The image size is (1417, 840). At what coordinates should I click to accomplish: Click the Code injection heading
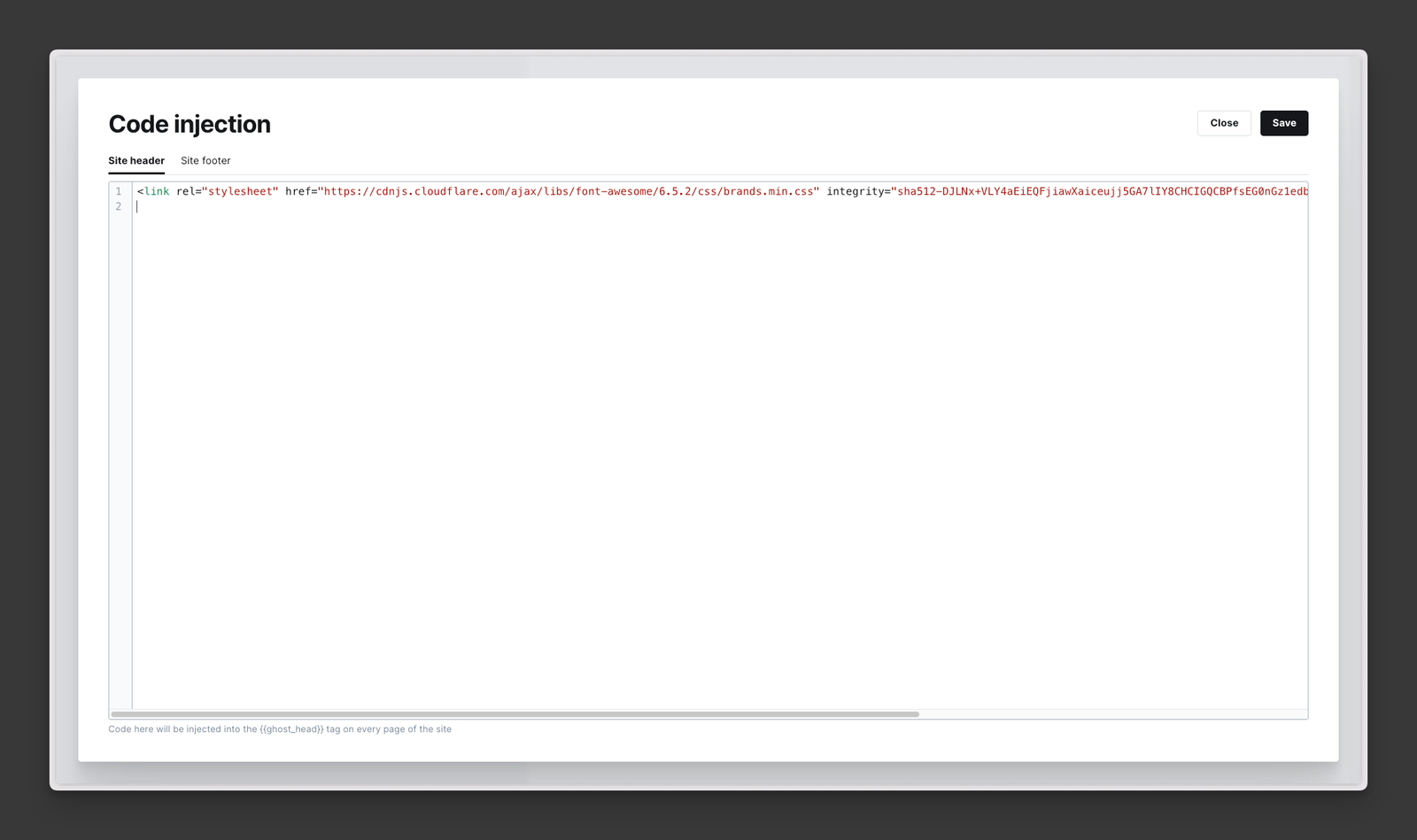(x=190, y=124)
